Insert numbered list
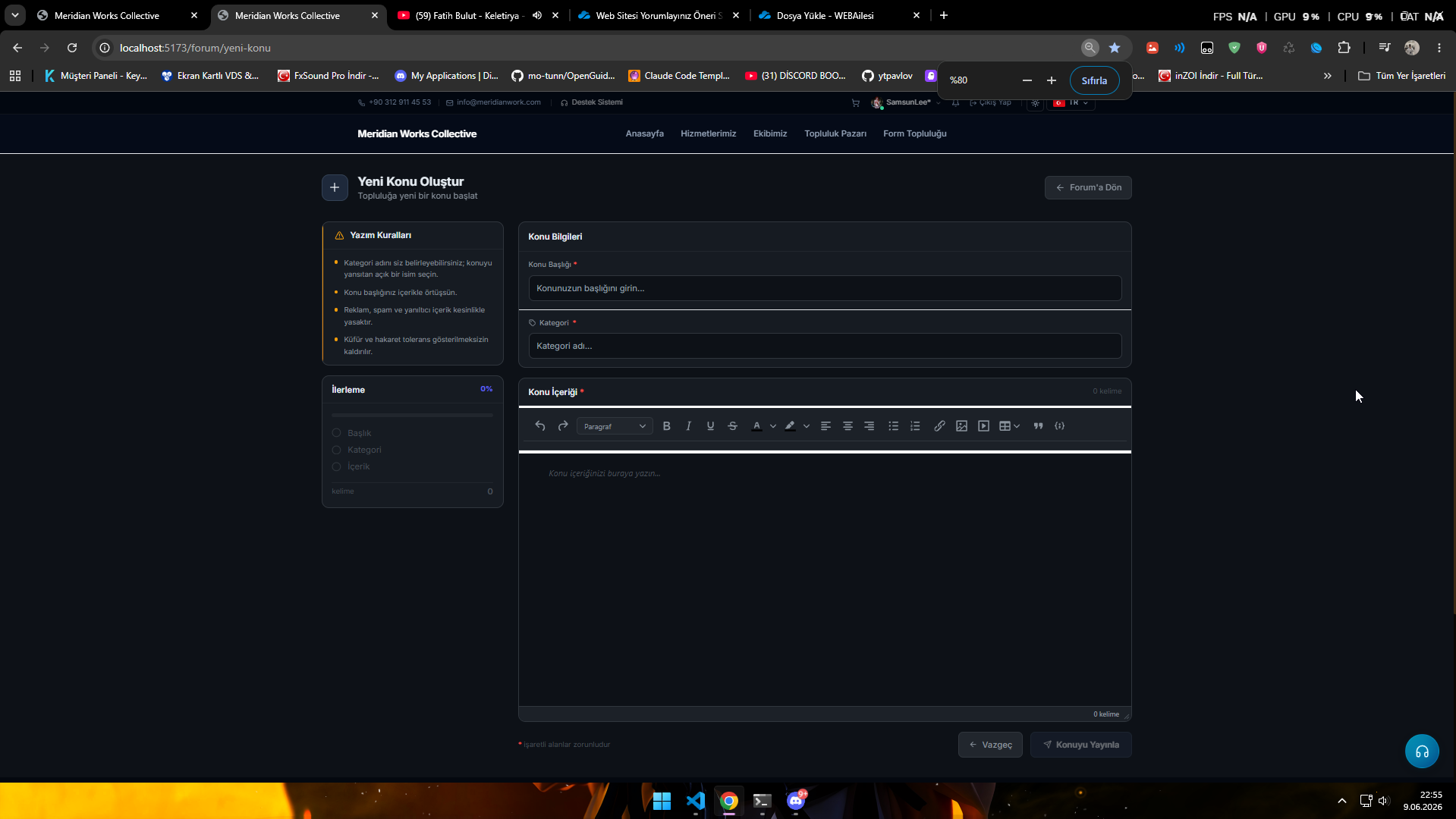 pyautogui.click(x=915, y=426)
